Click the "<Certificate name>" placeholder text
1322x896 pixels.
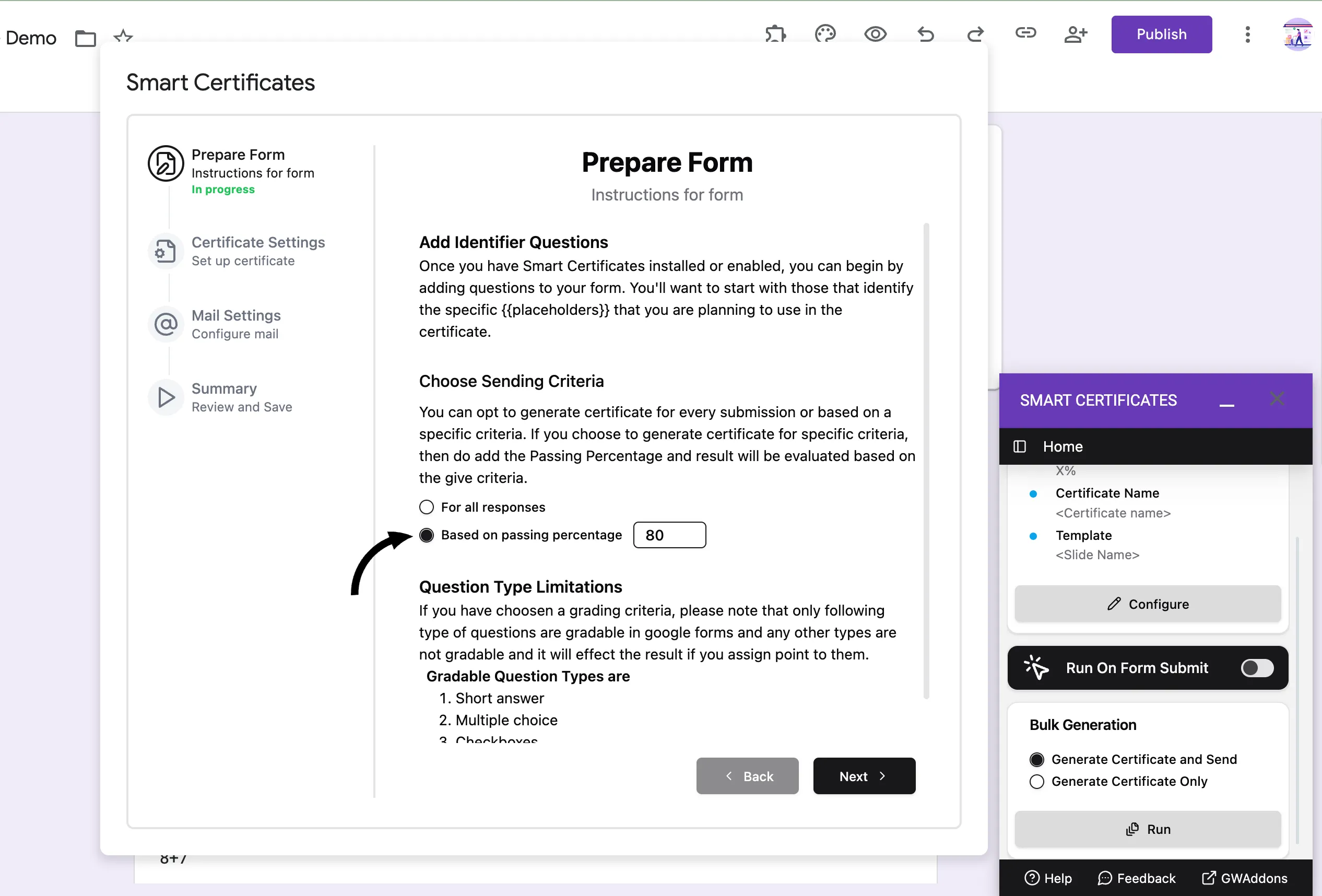tap(1113, 513)
